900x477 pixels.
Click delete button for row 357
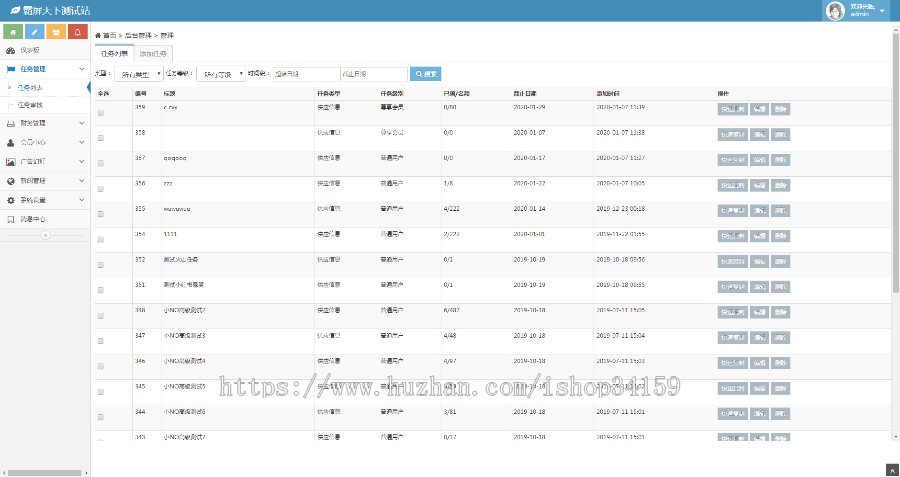point(780,160)
